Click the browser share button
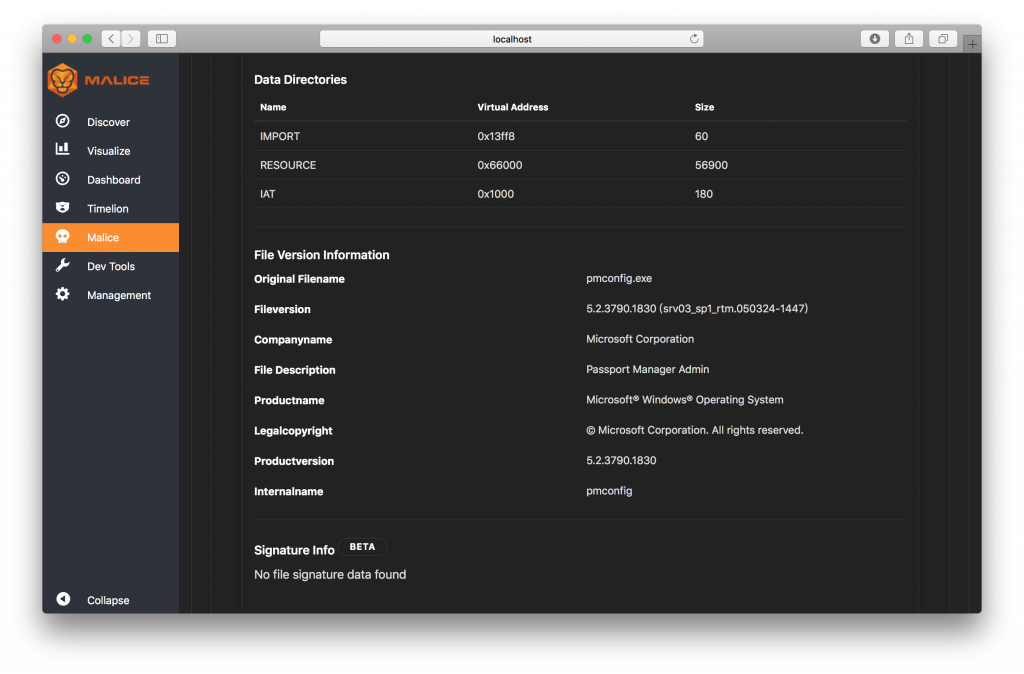 [909, 39]
